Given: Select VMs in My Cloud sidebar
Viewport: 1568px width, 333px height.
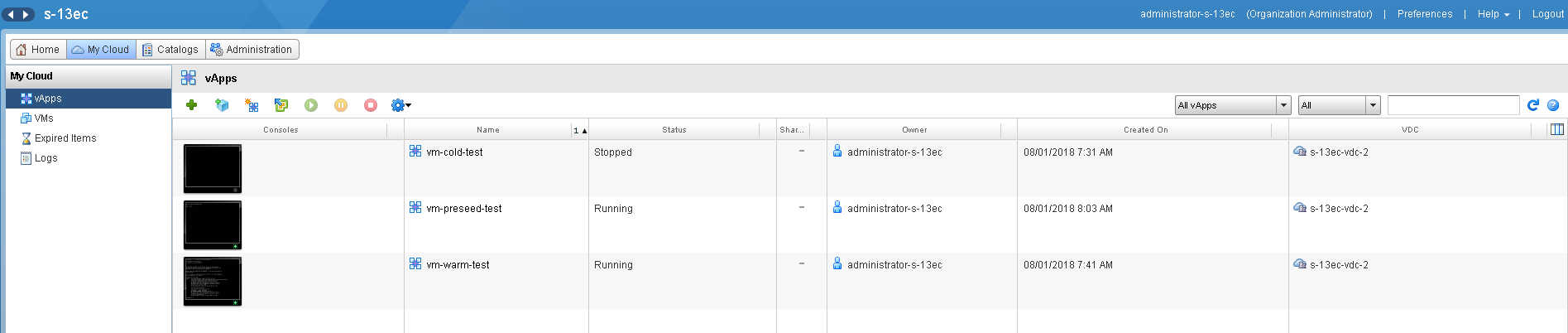Looking at the screenshot, I should click(89, 118).
